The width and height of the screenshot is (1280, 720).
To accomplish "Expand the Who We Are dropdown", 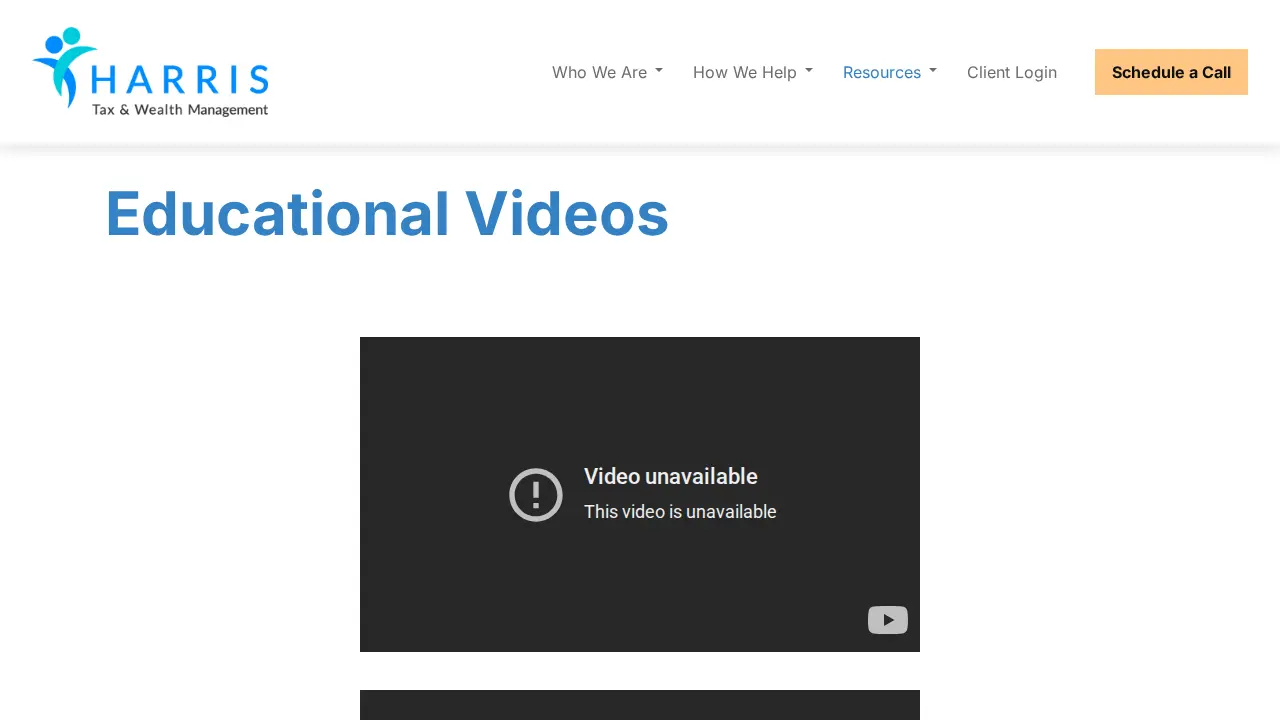I will tap(607, 72).
